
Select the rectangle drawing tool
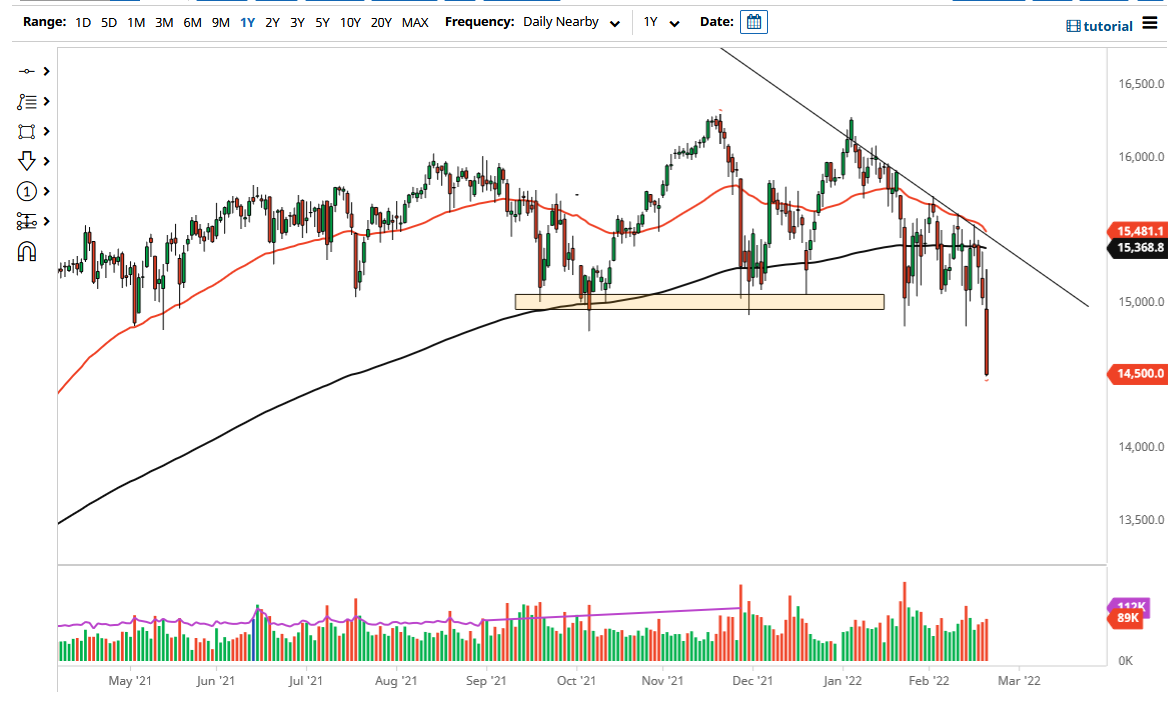pyautogui.click(x=26, y=131)
